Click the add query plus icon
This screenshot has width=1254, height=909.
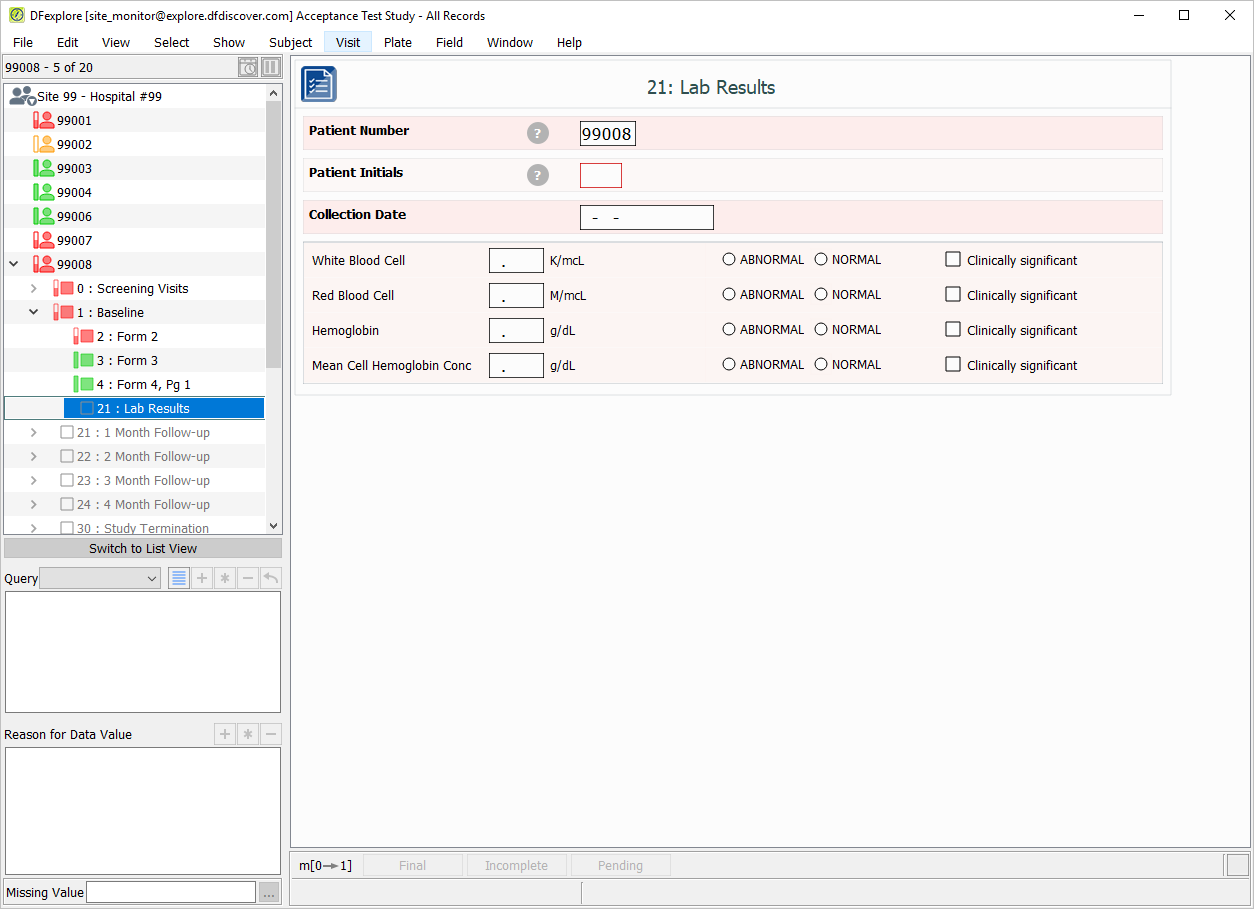point(202,578)
